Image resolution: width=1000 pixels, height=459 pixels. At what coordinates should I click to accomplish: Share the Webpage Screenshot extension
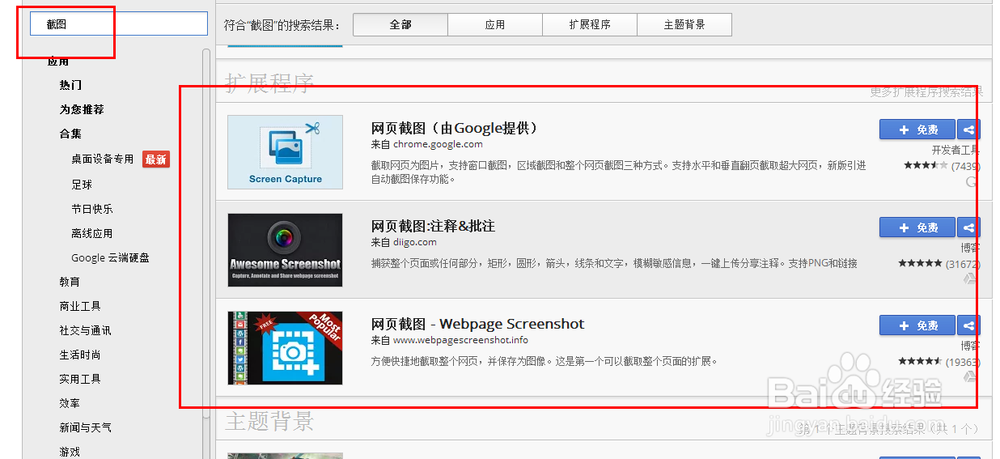click(967, 325)
